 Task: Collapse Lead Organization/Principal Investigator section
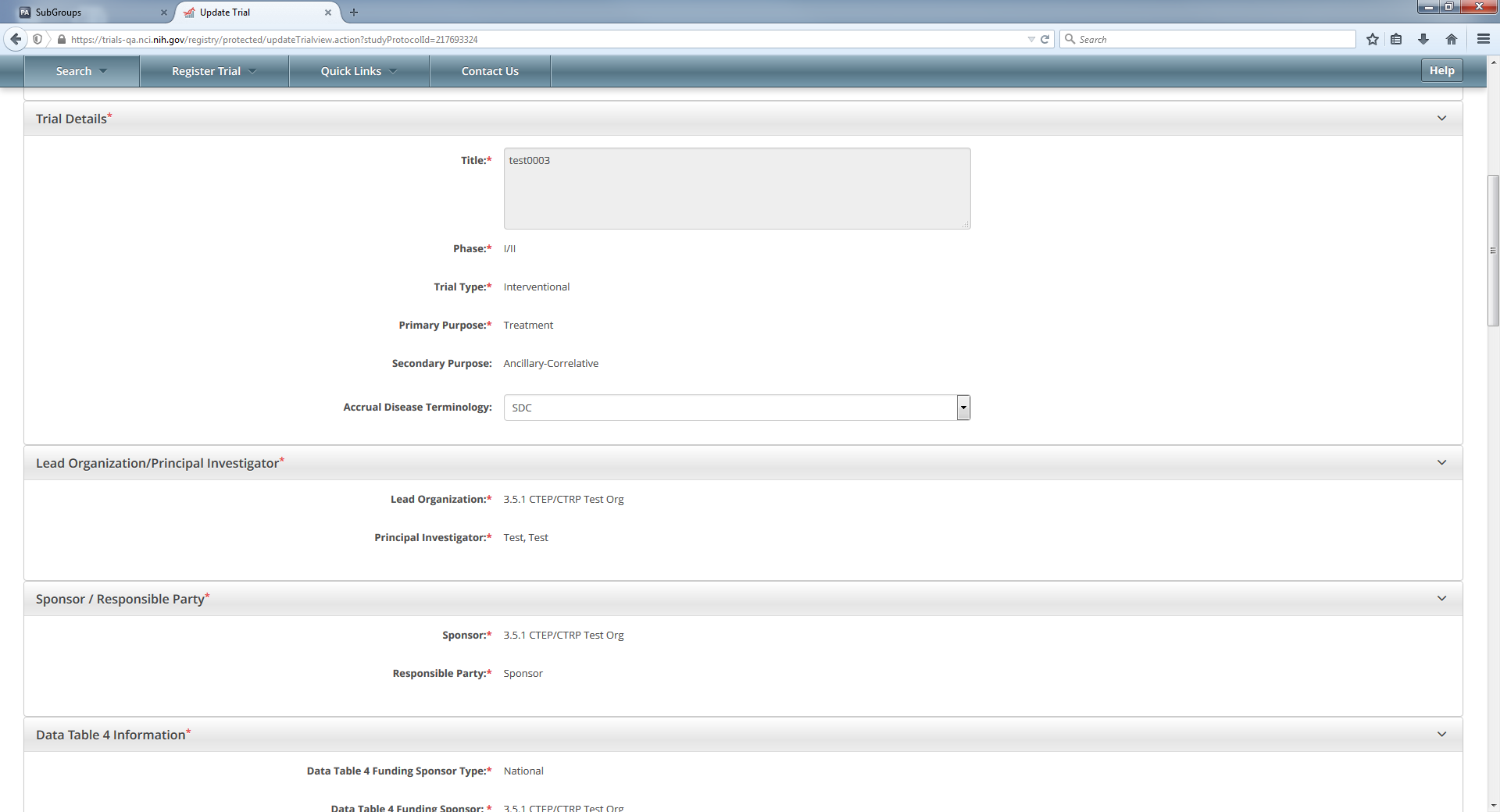[x=1441, y=463]
